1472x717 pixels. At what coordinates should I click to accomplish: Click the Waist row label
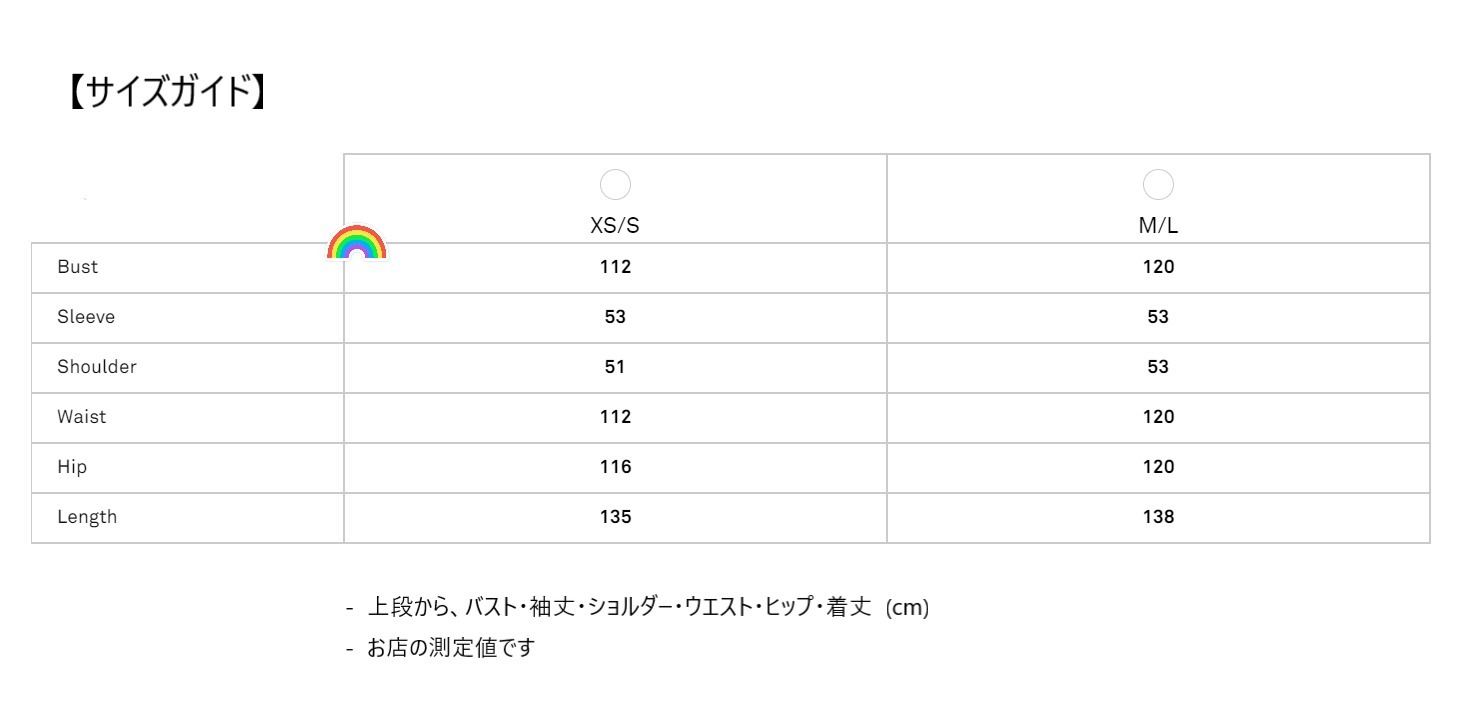82,417
